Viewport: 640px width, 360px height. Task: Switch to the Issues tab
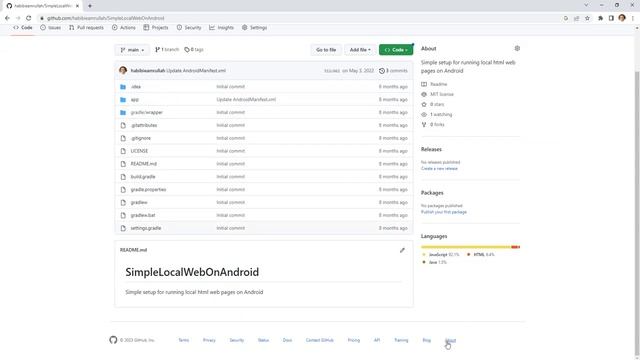[51, 28]
